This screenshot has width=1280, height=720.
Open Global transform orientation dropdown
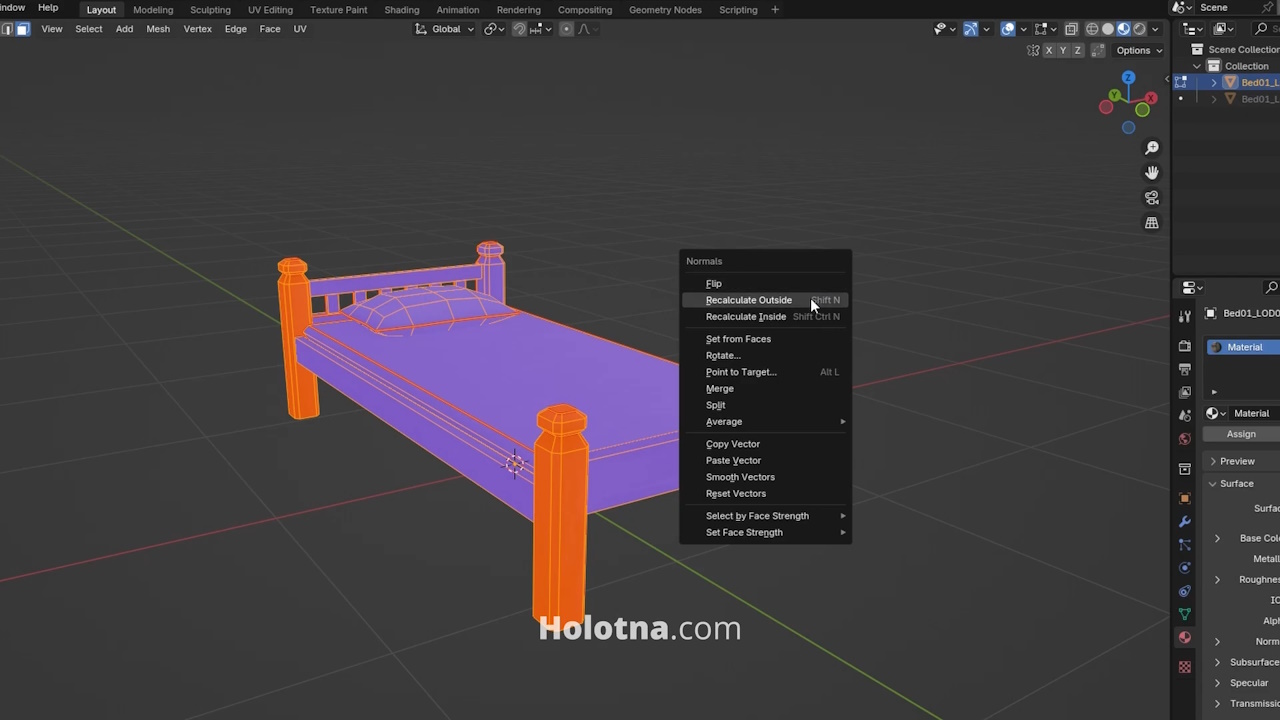point(445,29)
